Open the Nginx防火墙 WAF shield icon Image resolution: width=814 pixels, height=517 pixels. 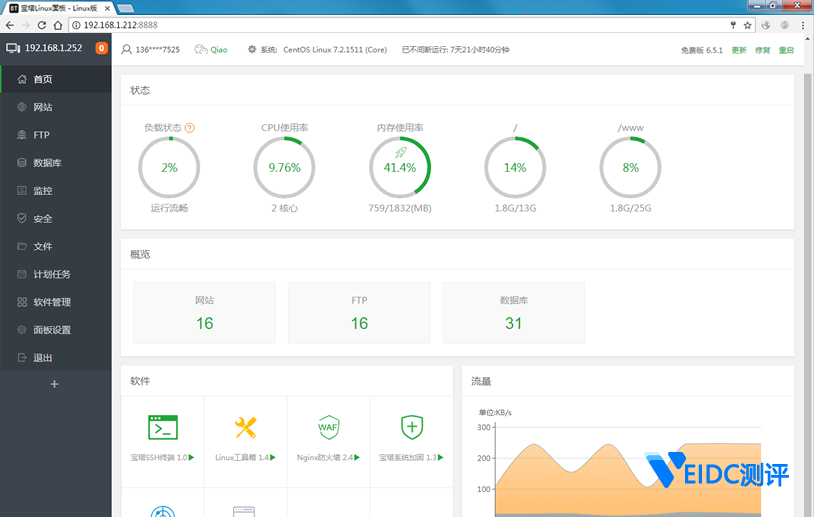[329, 428]
